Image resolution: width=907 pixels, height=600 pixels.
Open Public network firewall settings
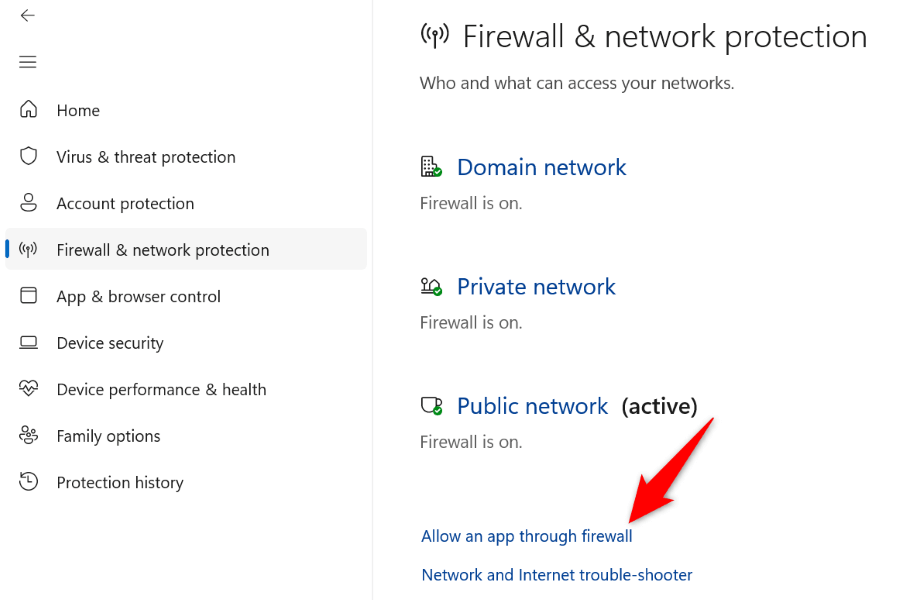[x=532, y=406]
